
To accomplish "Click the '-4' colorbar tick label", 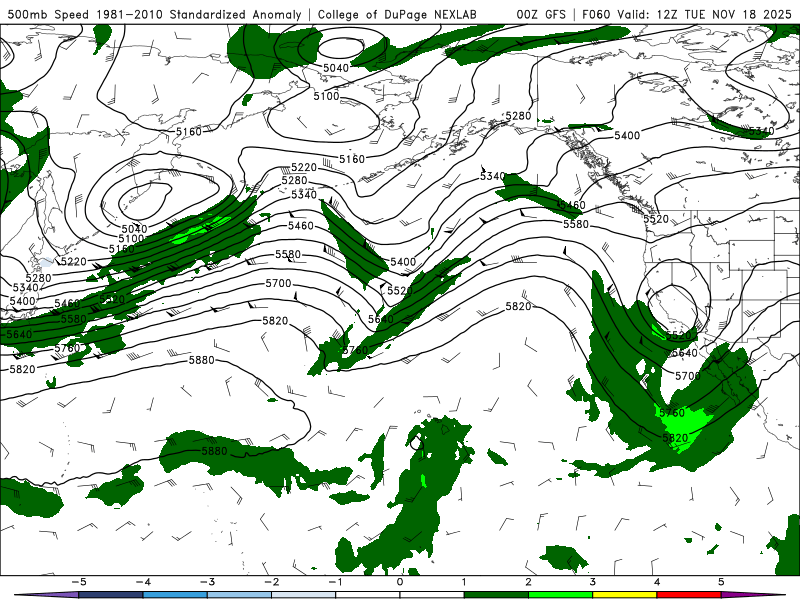I will tap(143, 582).
